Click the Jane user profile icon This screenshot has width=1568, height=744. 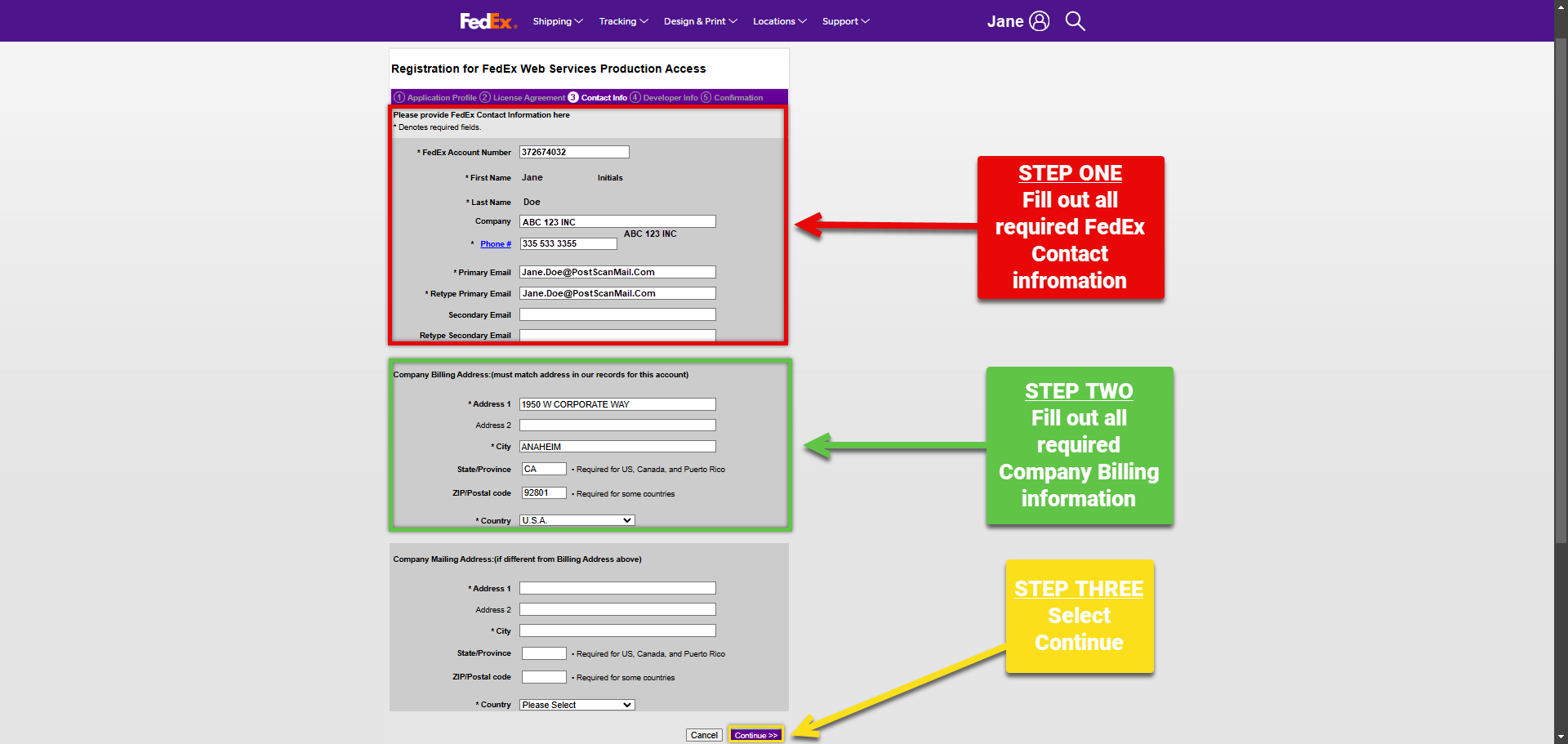click(x=1040, y=21)
